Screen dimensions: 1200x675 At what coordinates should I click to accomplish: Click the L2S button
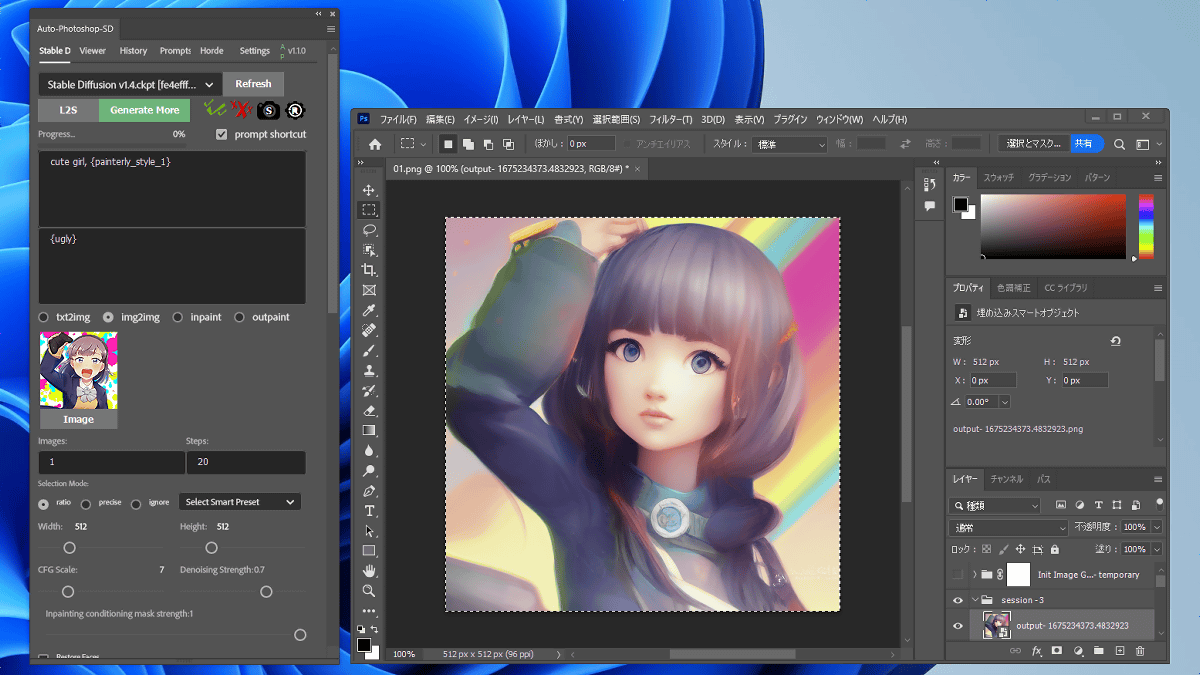tap(68, 110)
